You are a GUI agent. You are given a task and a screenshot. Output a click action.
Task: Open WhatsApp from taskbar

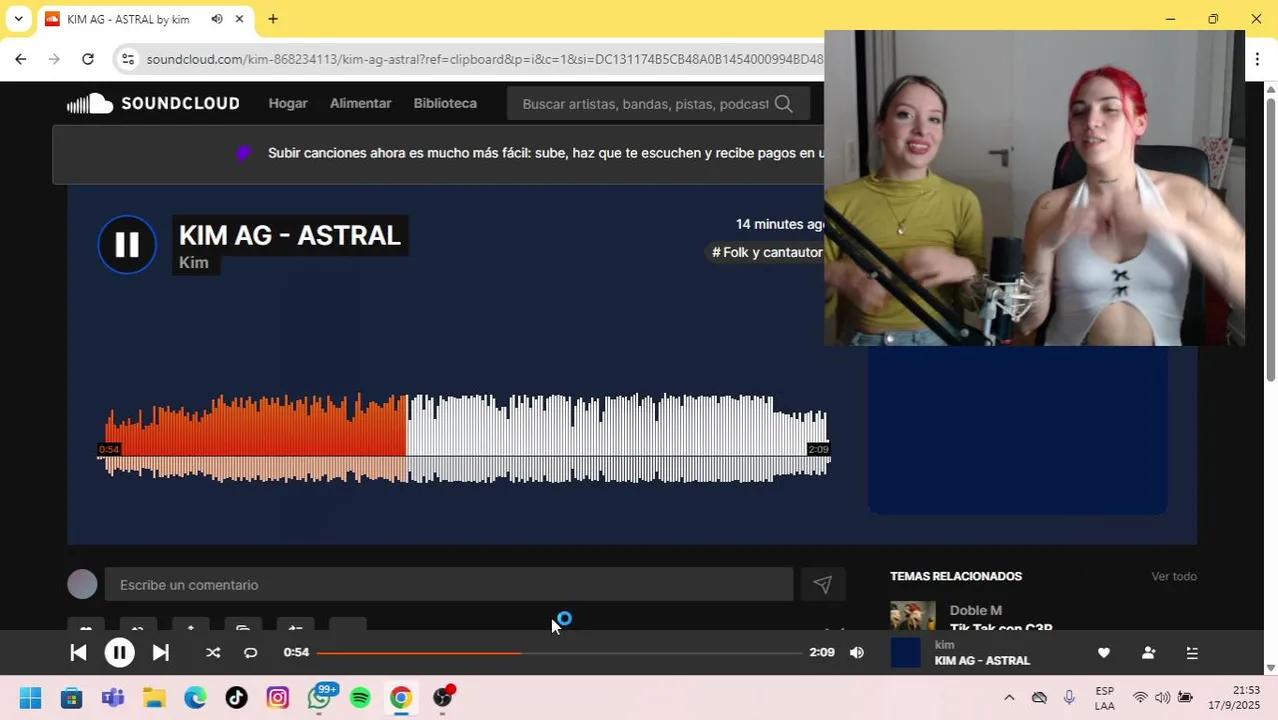click(x=319, y=698)
